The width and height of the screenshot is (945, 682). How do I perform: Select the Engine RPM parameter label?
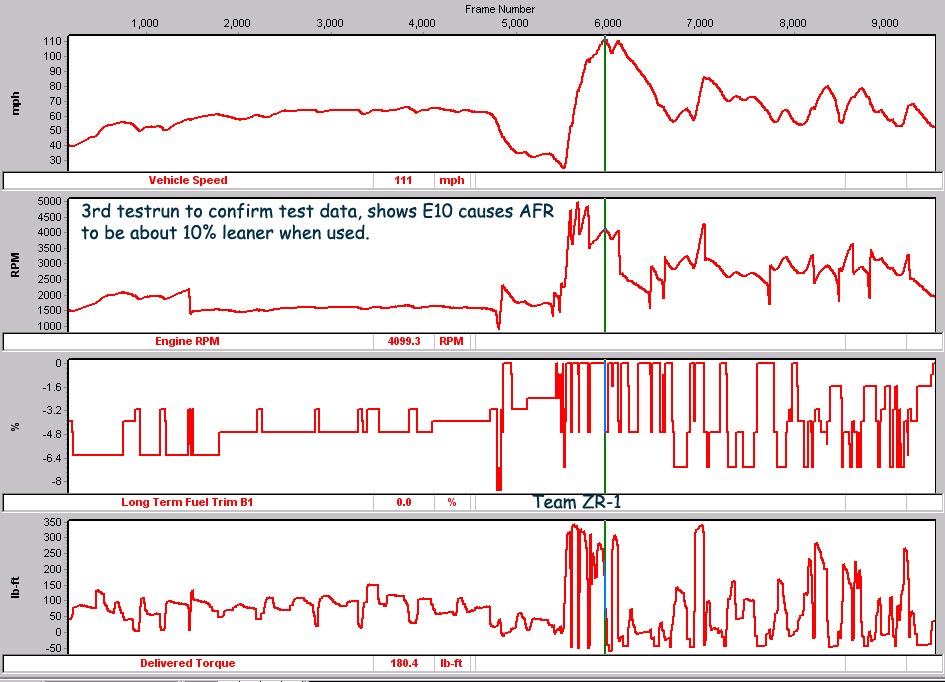[187, 341]
